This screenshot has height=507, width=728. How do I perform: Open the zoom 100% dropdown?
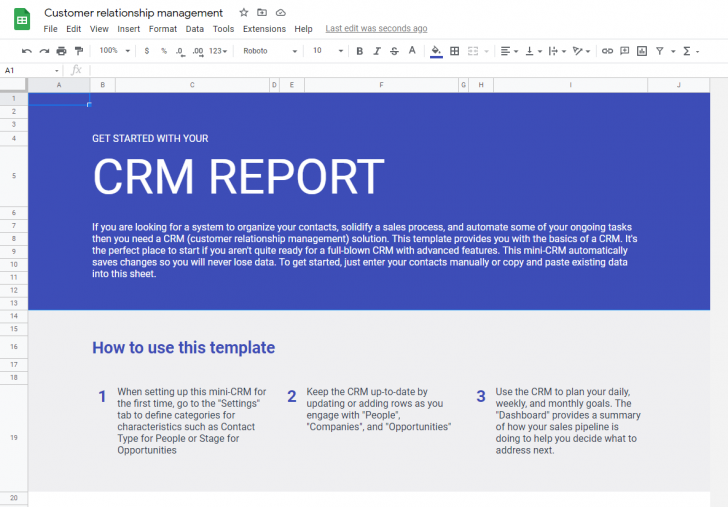[113, 51]
